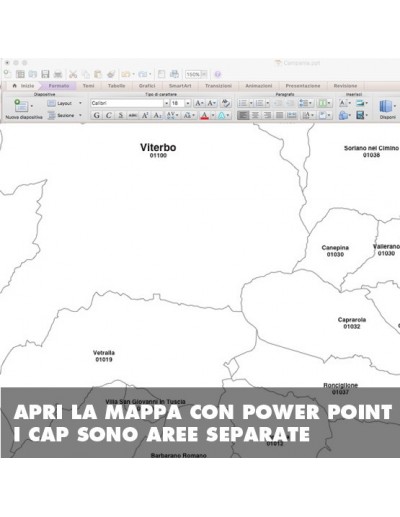Open the font color dropdown arrow
The image size is (400, 517).
(x=213, y=115)
